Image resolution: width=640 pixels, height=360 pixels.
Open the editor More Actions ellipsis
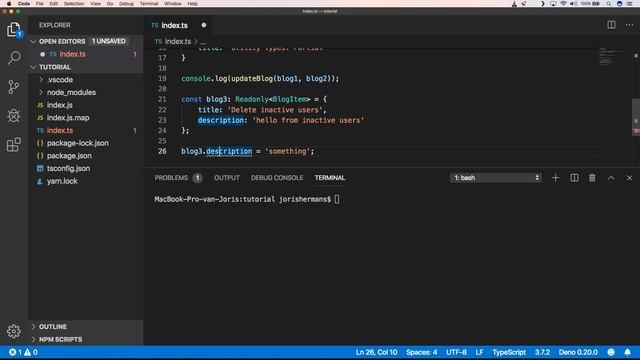click(x=629, y=25)
